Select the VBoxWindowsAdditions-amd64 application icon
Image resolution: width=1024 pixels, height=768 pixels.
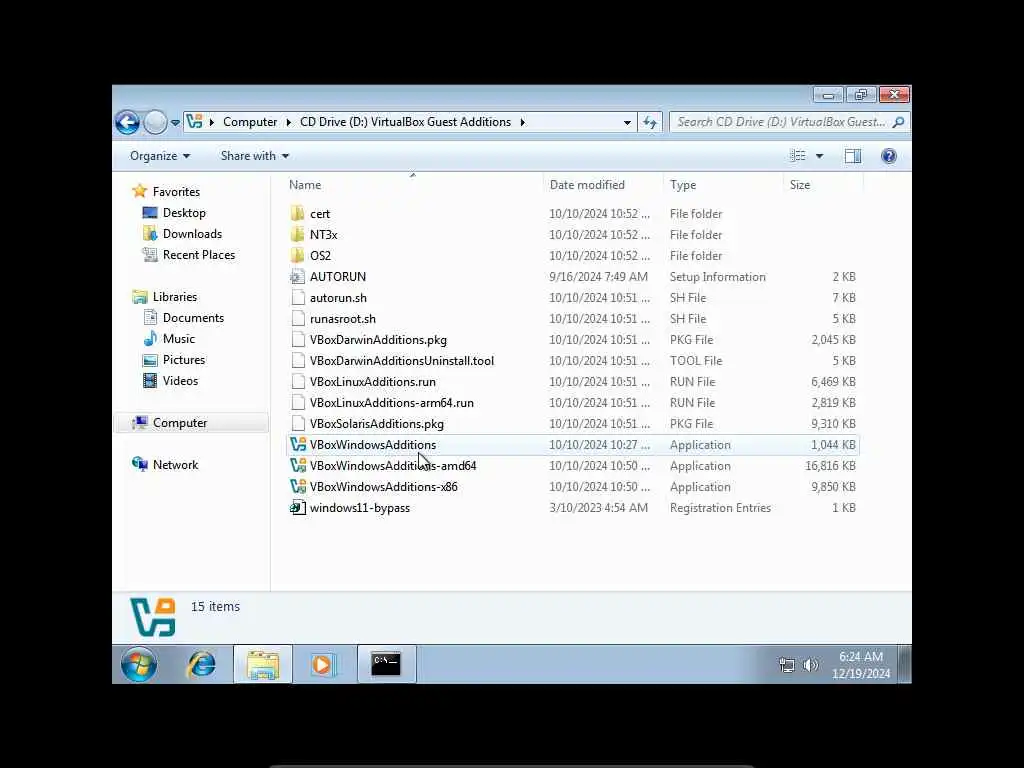[298, 466]
